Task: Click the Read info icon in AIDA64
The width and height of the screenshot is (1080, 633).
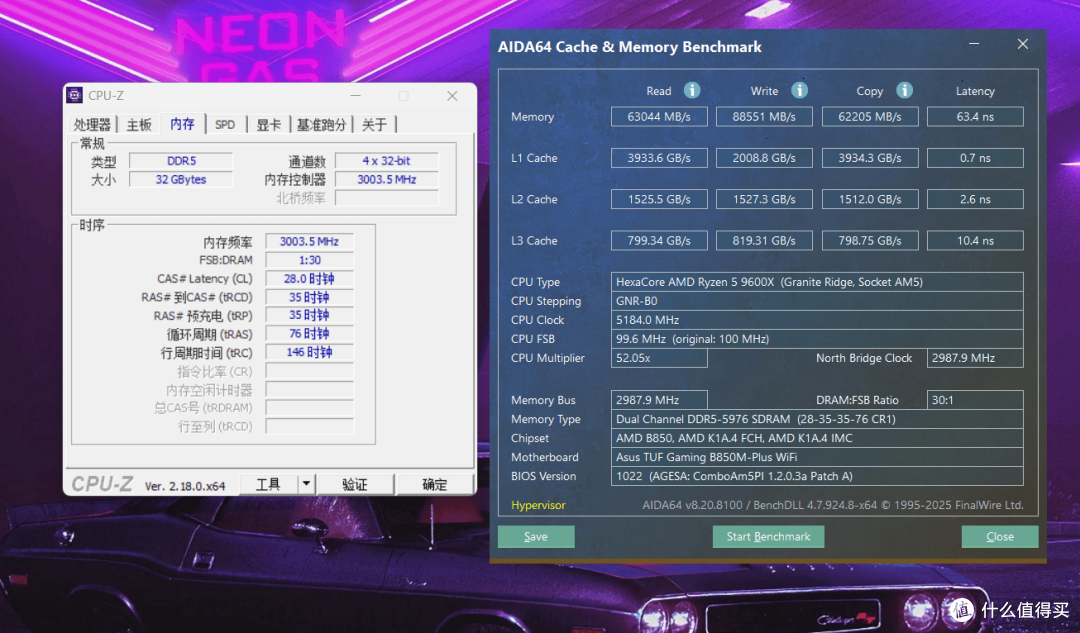Action: pyautogui.click(x=692, y=90)
